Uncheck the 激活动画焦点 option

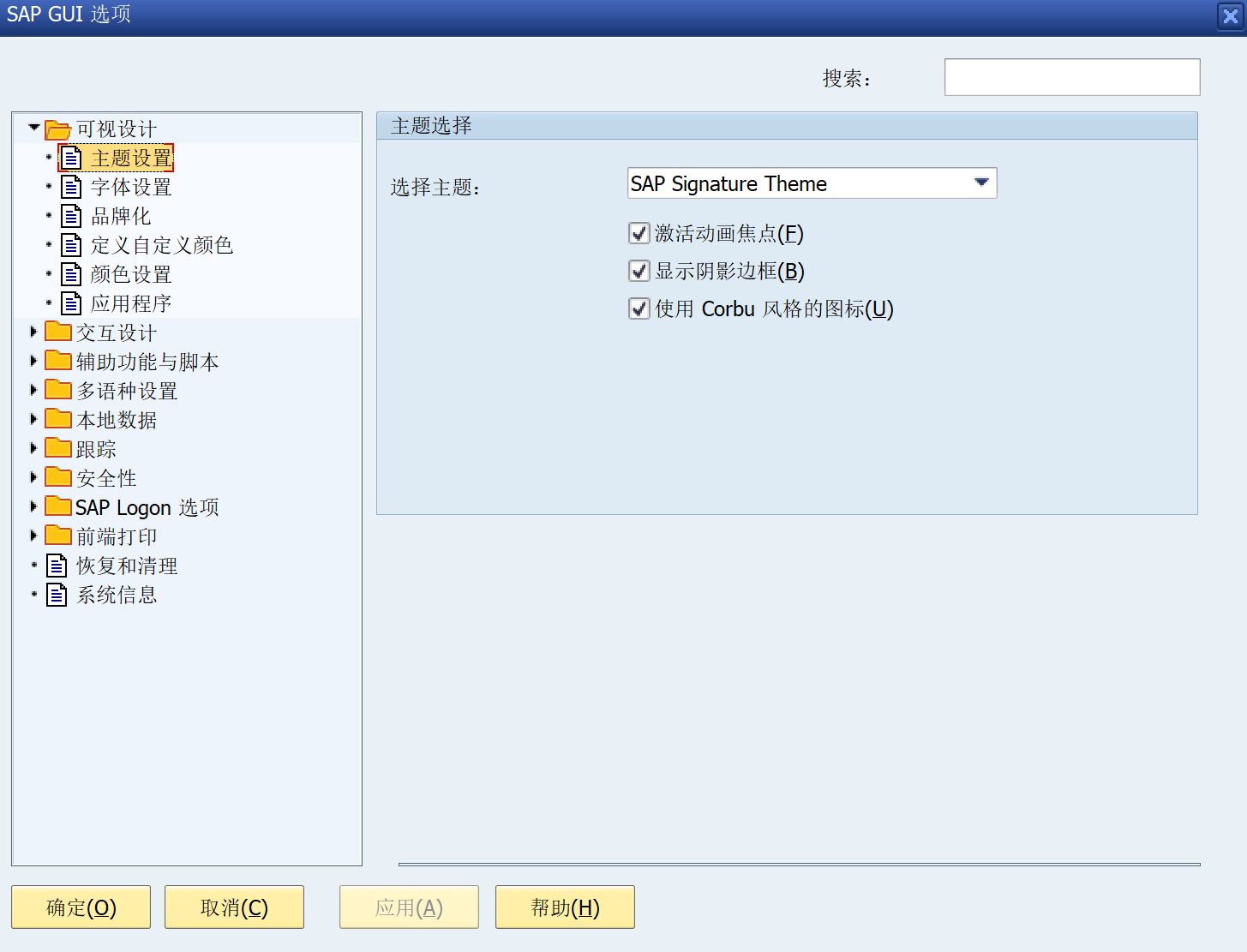click(x=638, y=232)
